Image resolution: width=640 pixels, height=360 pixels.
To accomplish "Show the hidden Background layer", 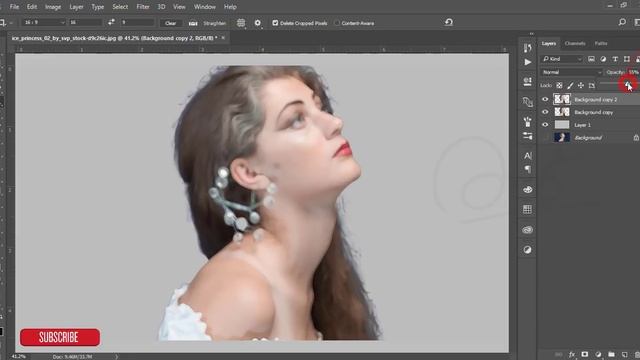I will [545, 138].
